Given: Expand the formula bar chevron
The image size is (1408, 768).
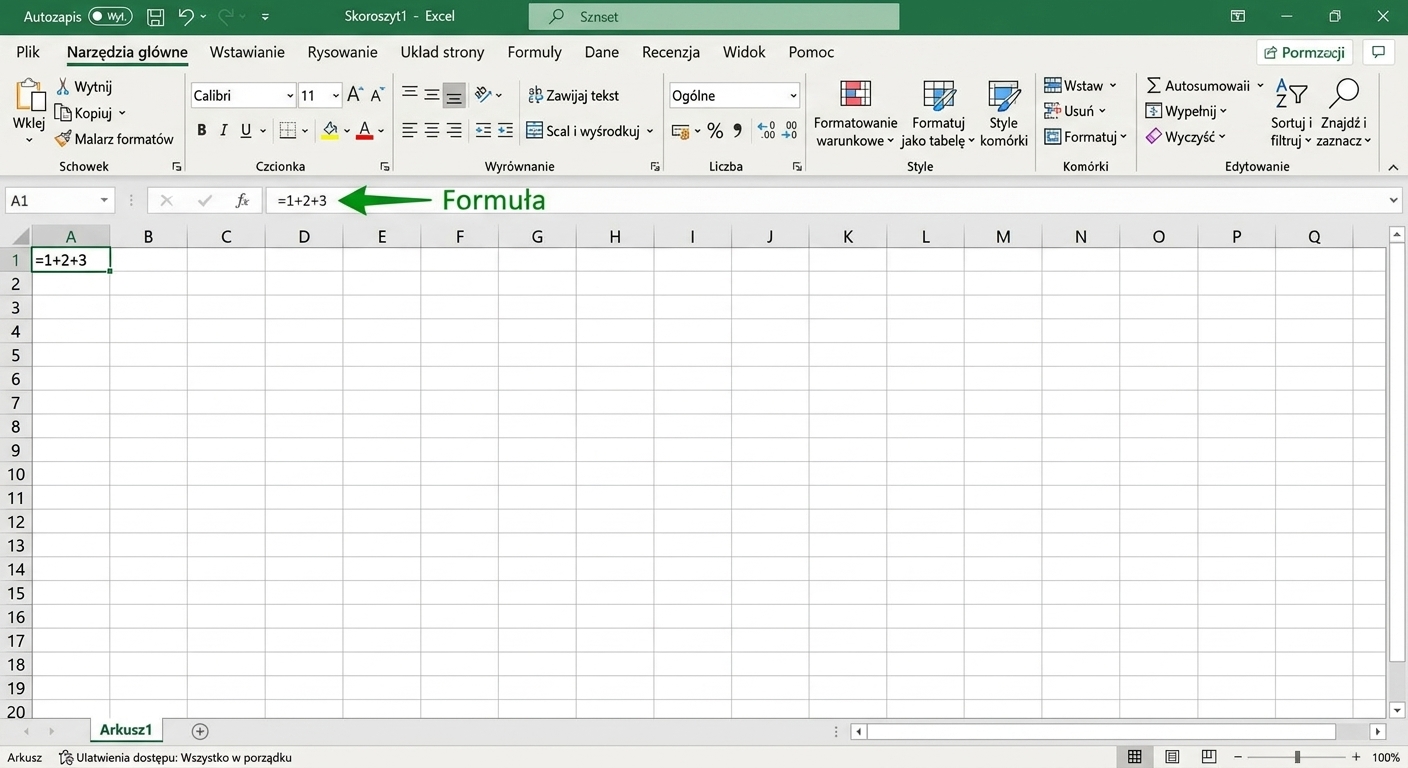Looking at the screenshot, I should pos(1394,200).
